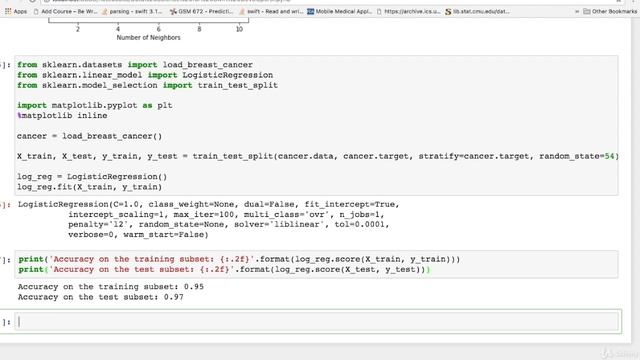This screenshot has height=360, width=640.
Task: Click the 'log_reg.fit(X_train, y_train)' line
Action: tap(89, 187)
